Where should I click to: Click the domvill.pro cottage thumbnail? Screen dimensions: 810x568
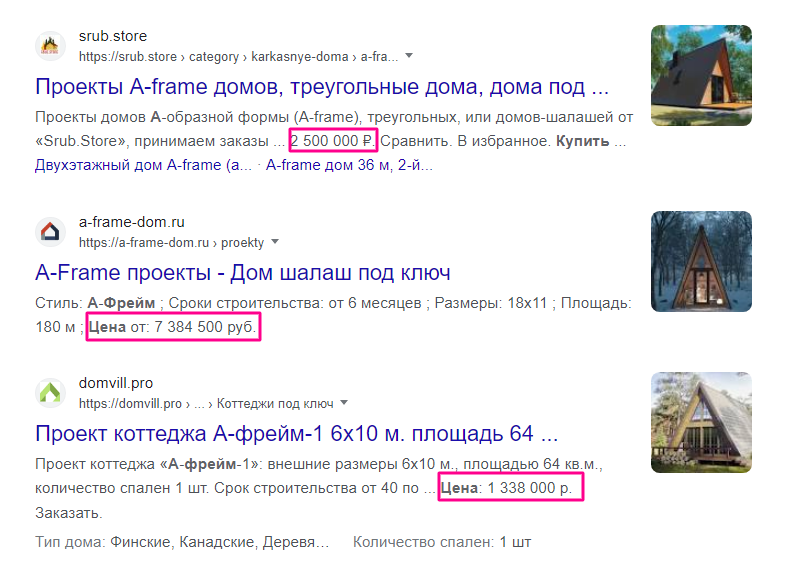tap(701, 422)
